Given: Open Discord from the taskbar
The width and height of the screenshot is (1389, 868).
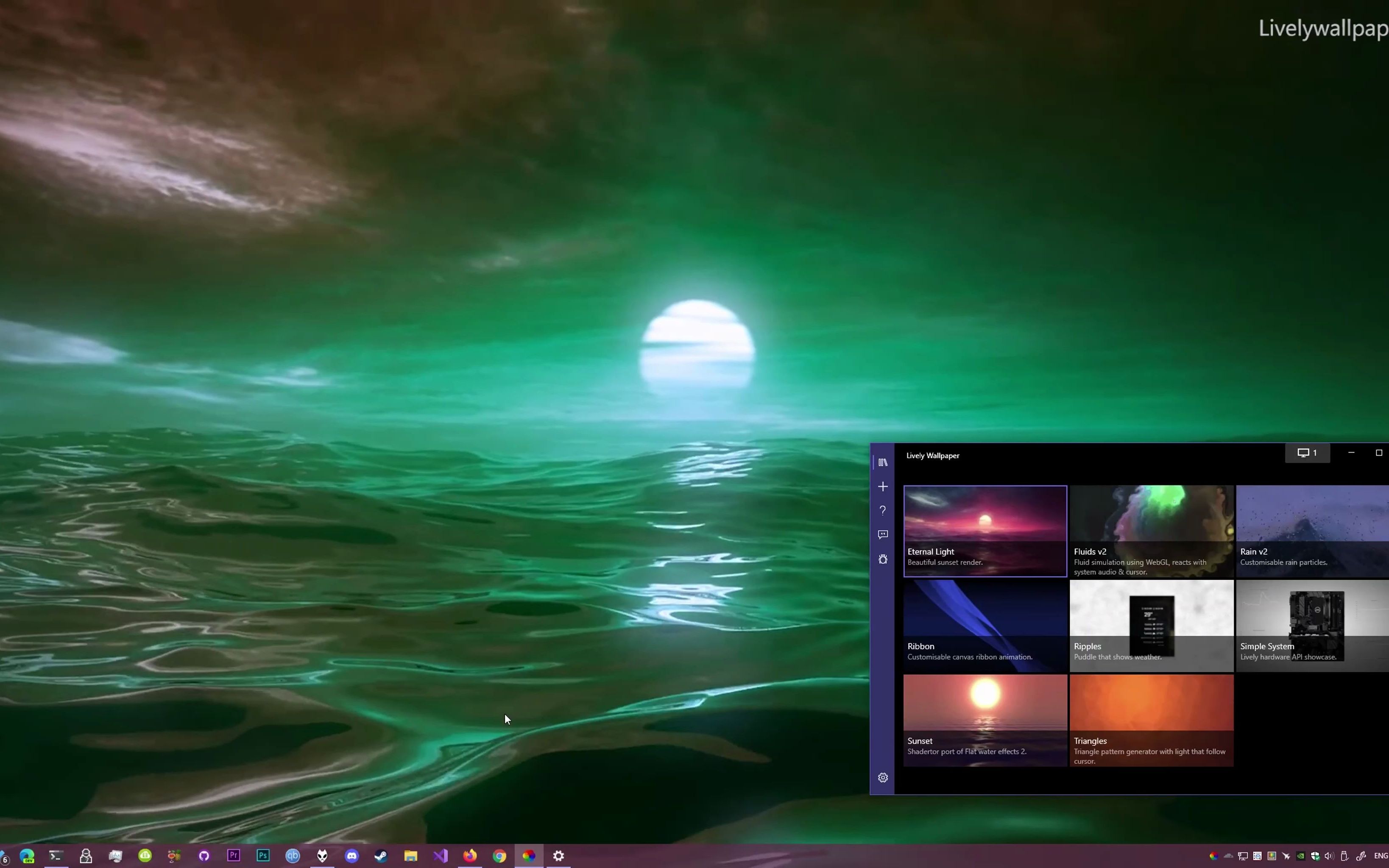Looking at the screenshot, I should (351, 856).
